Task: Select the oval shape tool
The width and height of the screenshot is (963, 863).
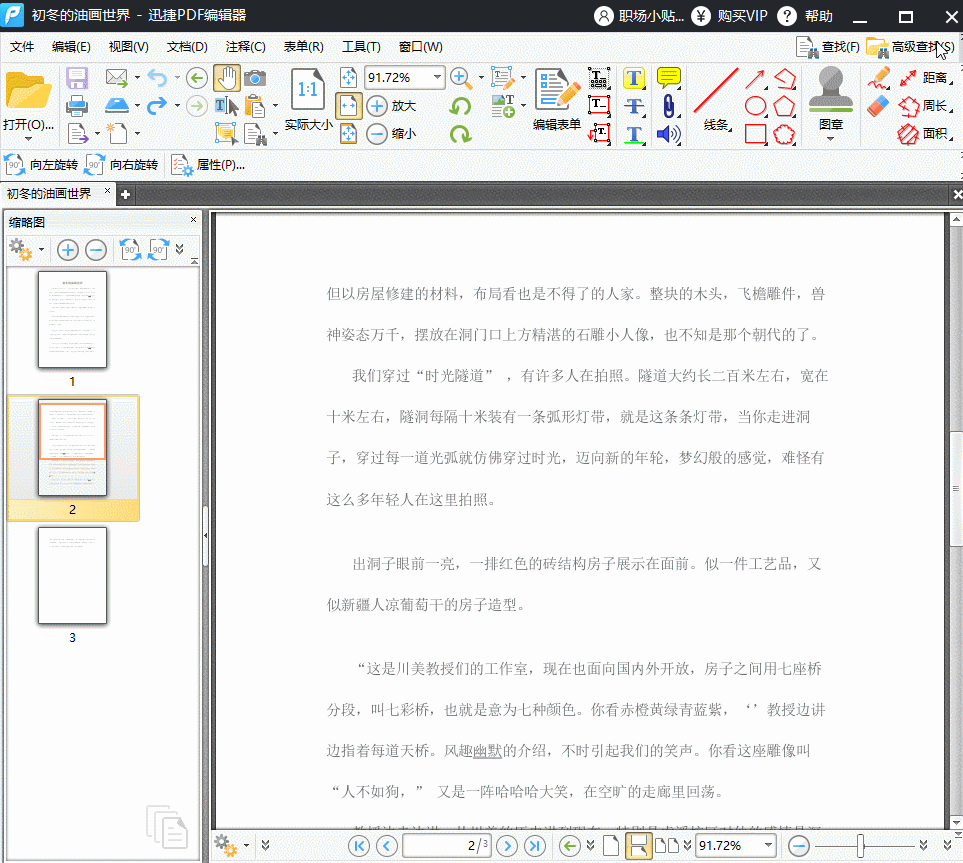Action: 755,106
